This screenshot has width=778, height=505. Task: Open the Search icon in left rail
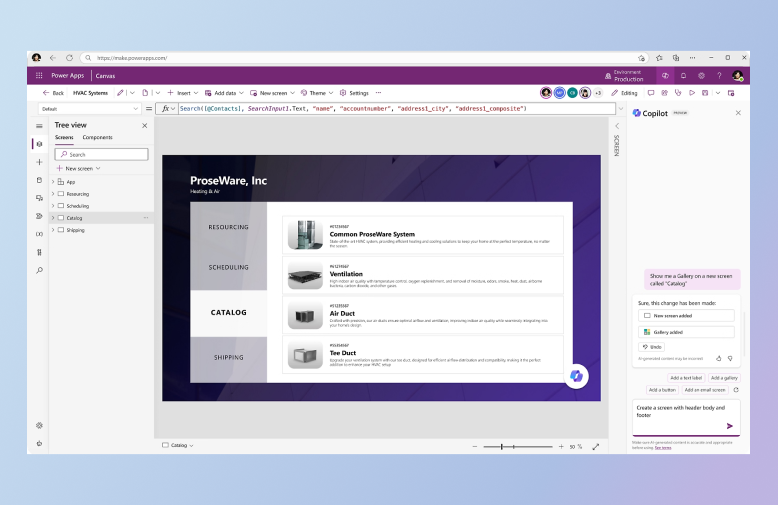39,270
